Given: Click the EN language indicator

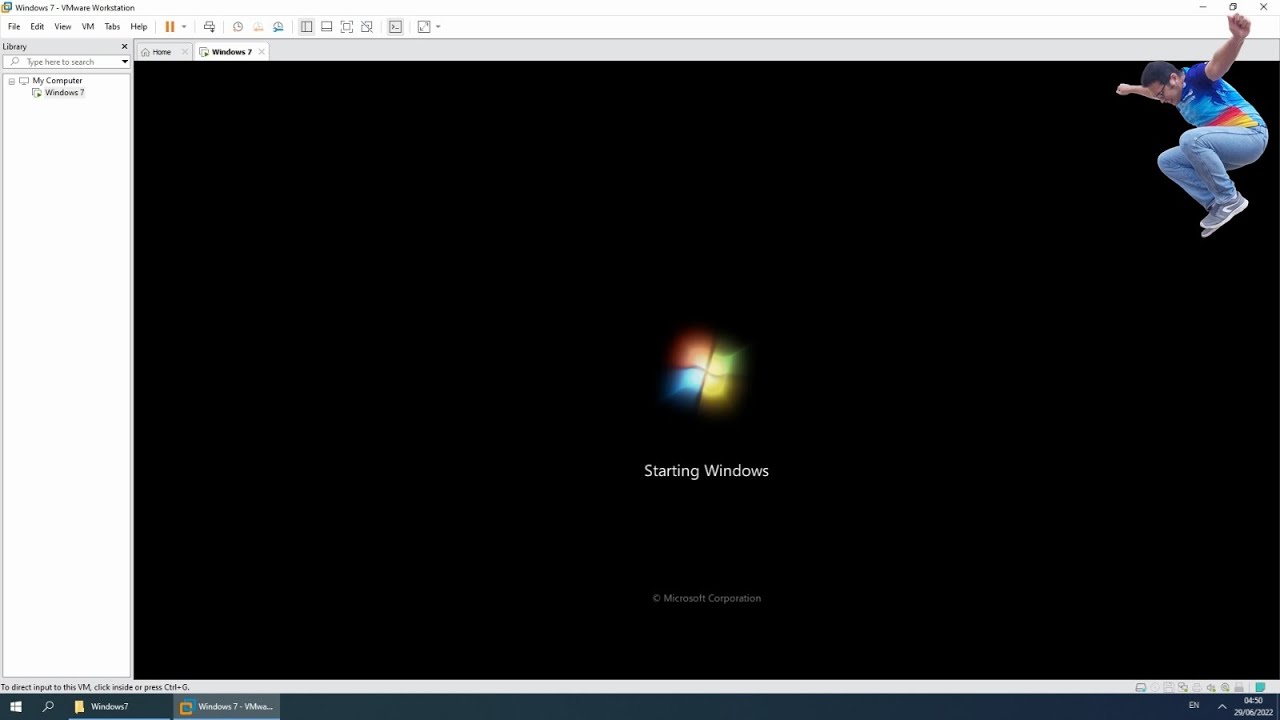Looking at the screenshot, I should pyautogui.click(x=1193, y=706).
